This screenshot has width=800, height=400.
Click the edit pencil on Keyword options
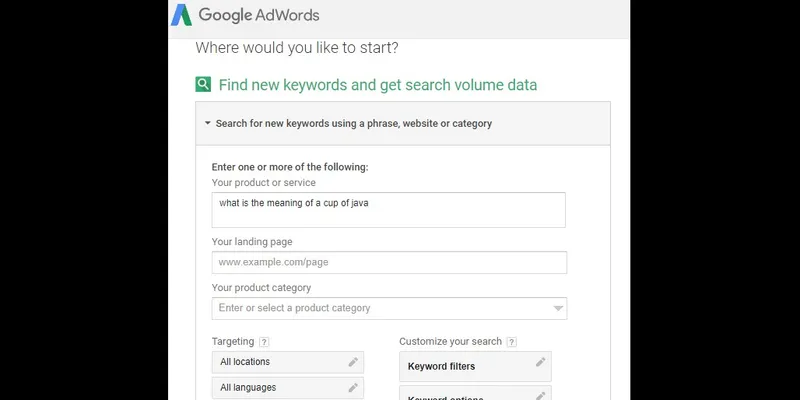pyautogui.click(x=540, y=396)
